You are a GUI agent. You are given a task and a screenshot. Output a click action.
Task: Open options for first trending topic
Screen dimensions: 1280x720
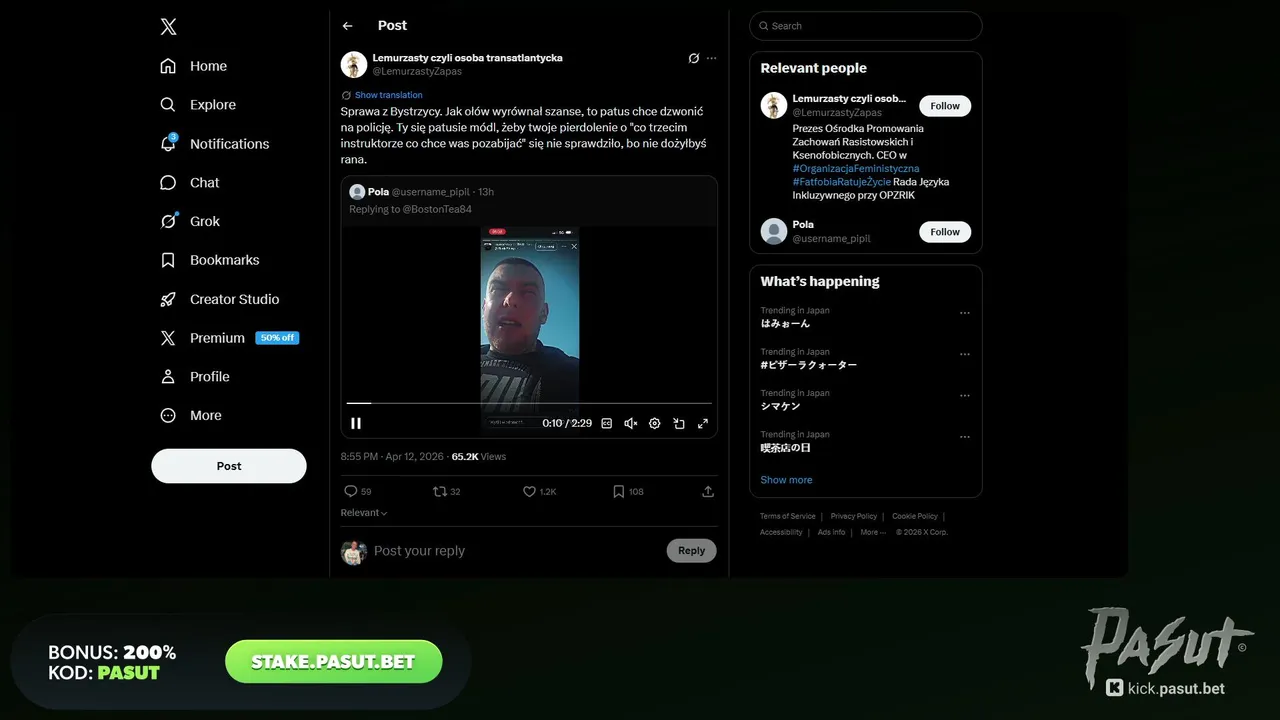[x=965, y=313]
